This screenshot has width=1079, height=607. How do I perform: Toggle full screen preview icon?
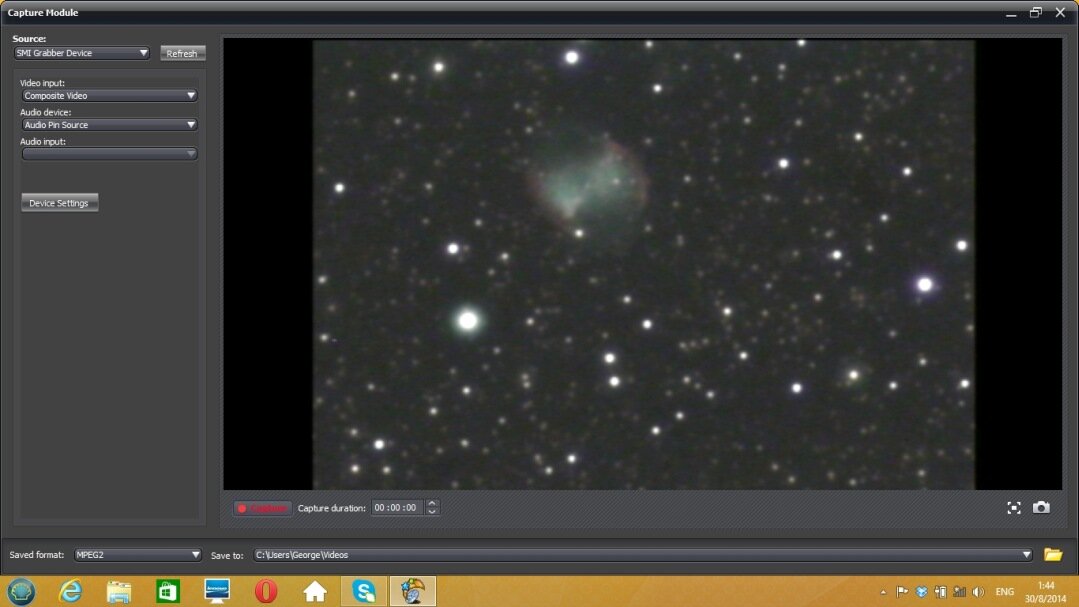pos(1014,508)
